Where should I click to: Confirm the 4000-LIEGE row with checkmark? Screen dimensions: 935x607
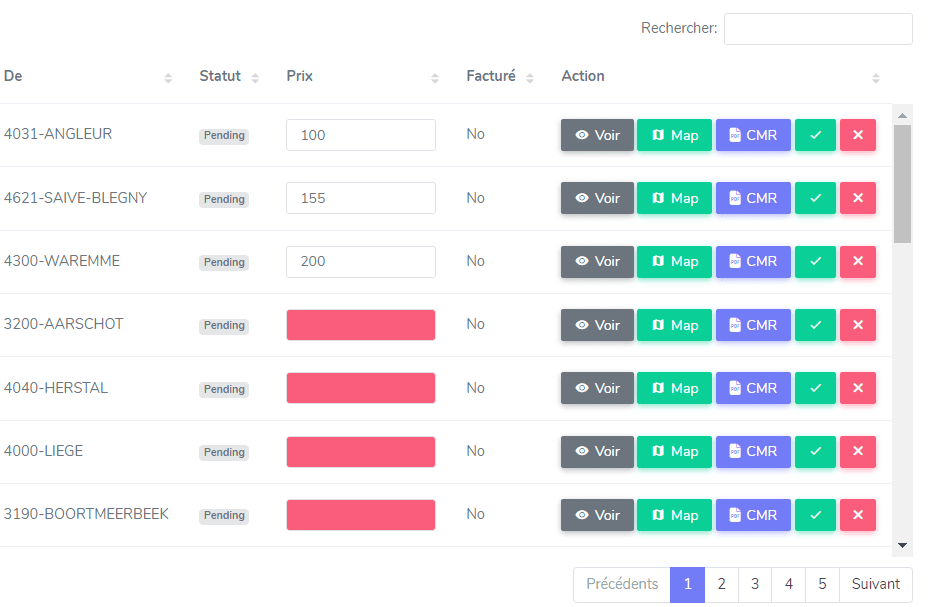(815, 452)
